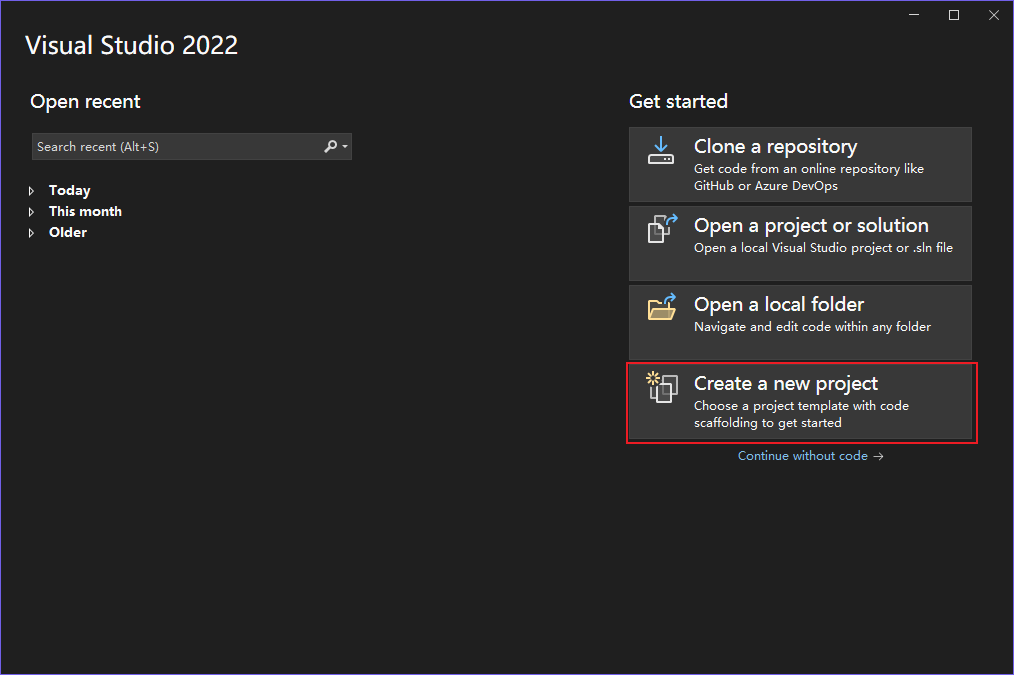Click the Open recent section heading

tap(85, 101)
